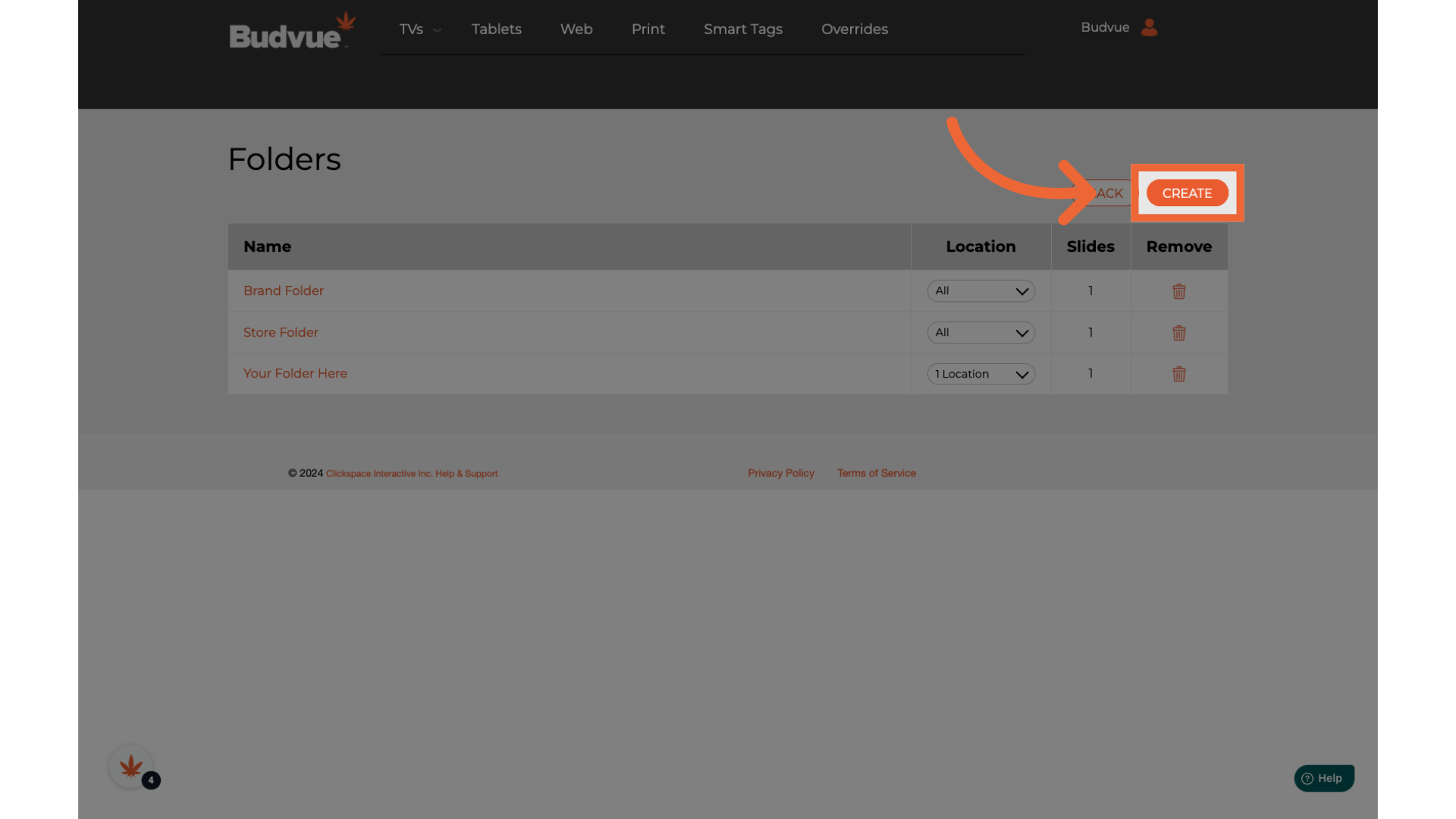Navigate to the Overrides menu
1456x819 pixels.
[854, 29]
